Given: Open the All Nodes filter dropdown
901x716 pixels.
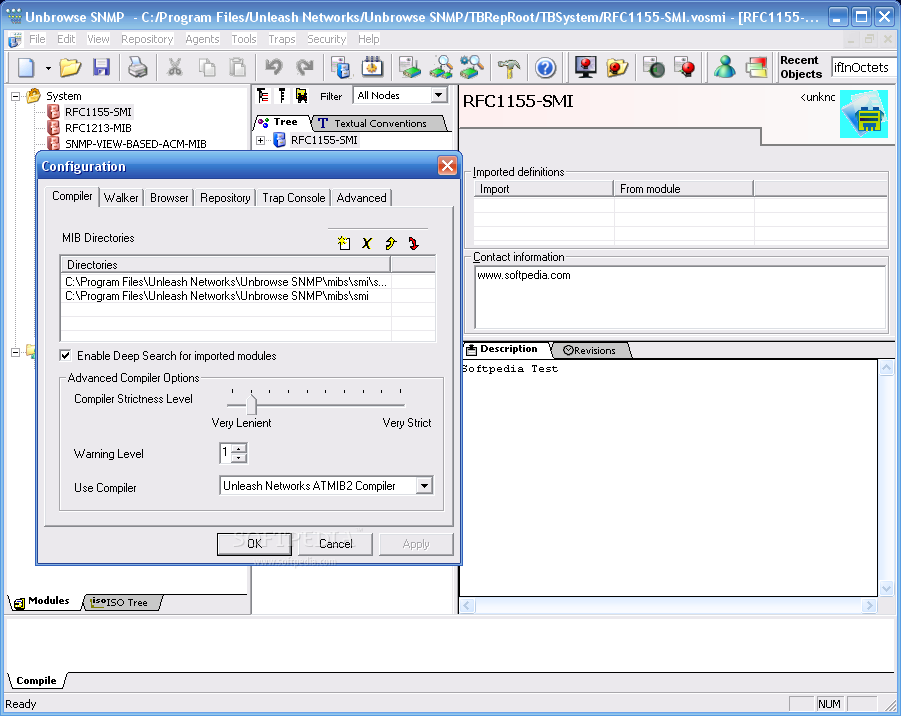Looking at the screenshot, I should pyautogui.click(x=439, y=95).
